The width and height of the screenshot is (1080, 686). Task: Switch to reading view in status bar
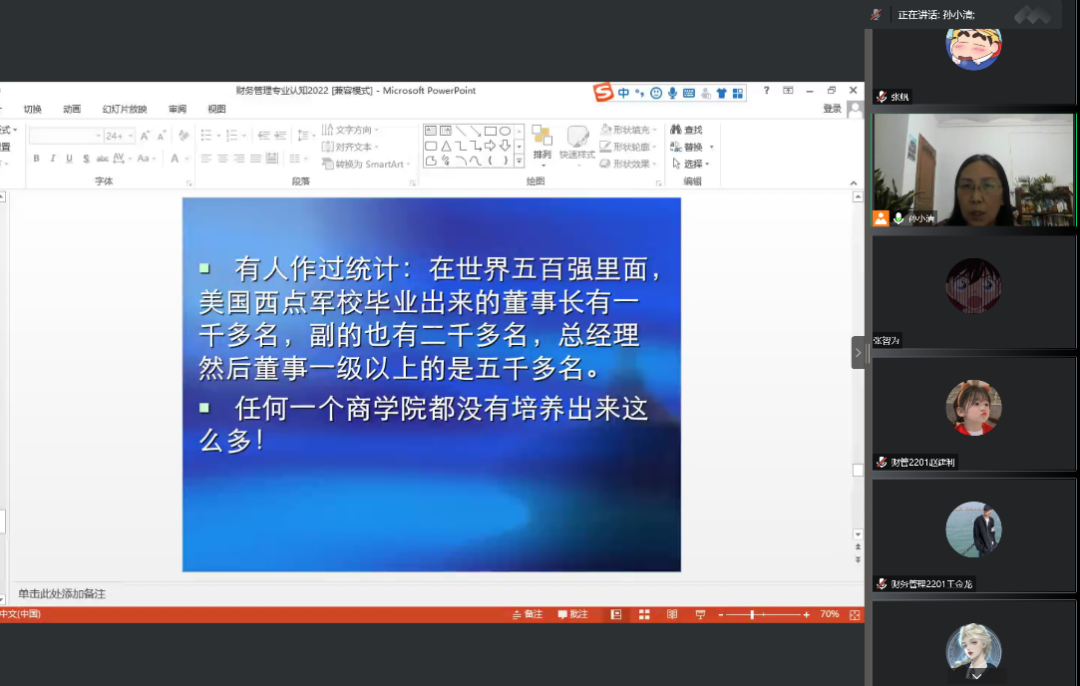(x=672, y=614)
